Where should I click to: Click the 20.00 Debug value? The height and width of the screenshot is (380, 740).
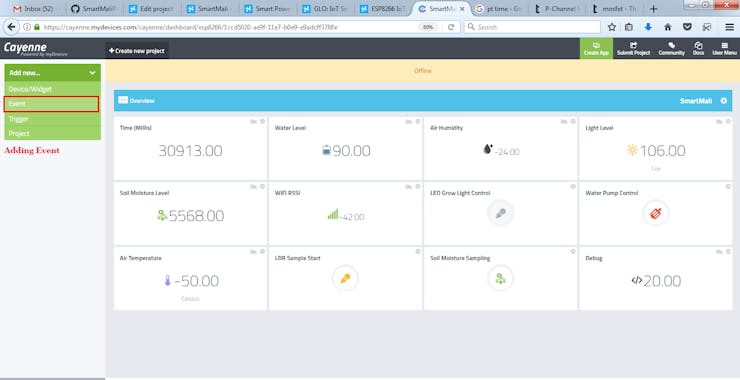pyautogui.click(x=662, y=281)
